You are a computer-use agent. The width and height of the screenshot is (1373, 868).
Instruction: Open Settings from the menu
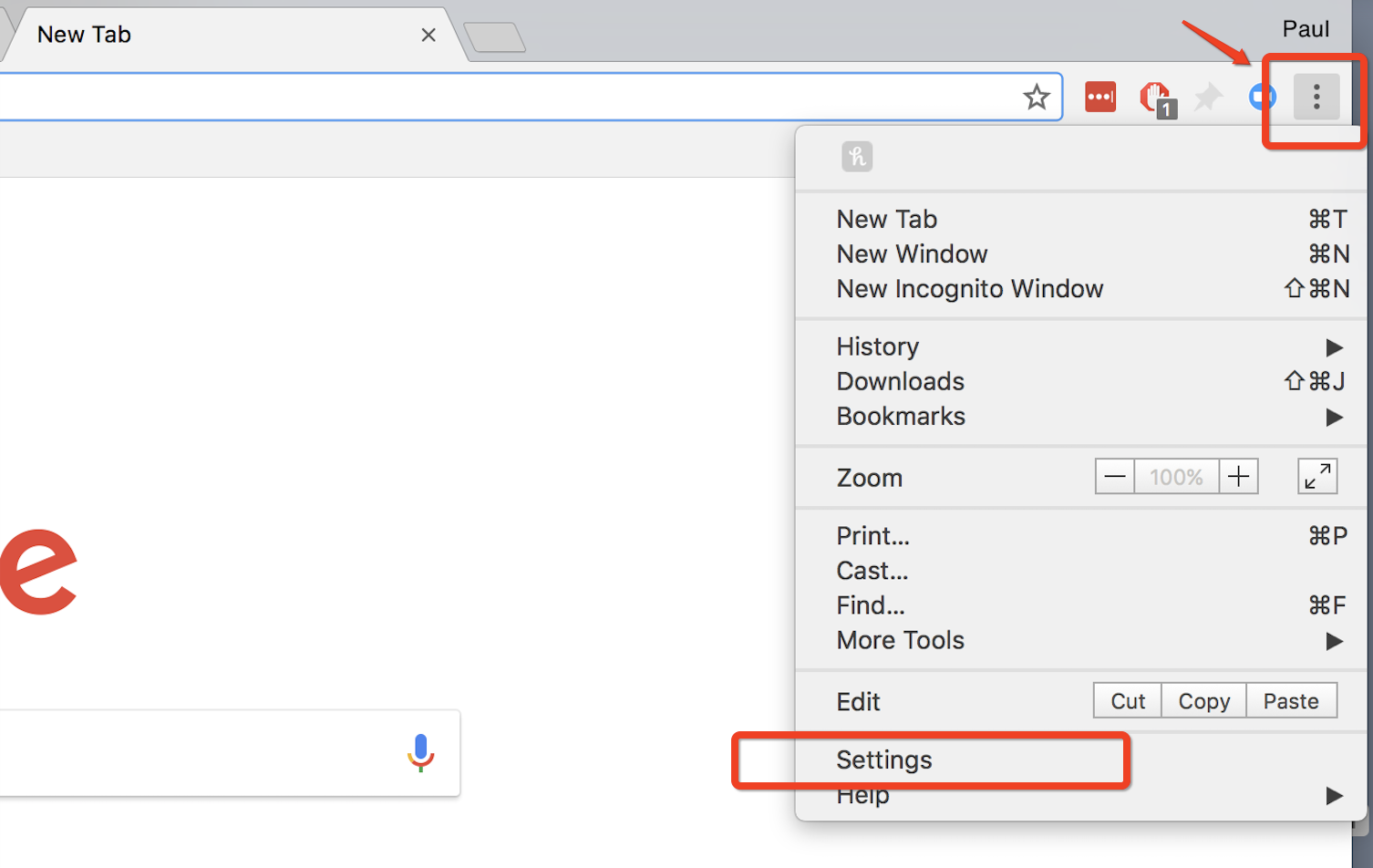tap(883, 759)
